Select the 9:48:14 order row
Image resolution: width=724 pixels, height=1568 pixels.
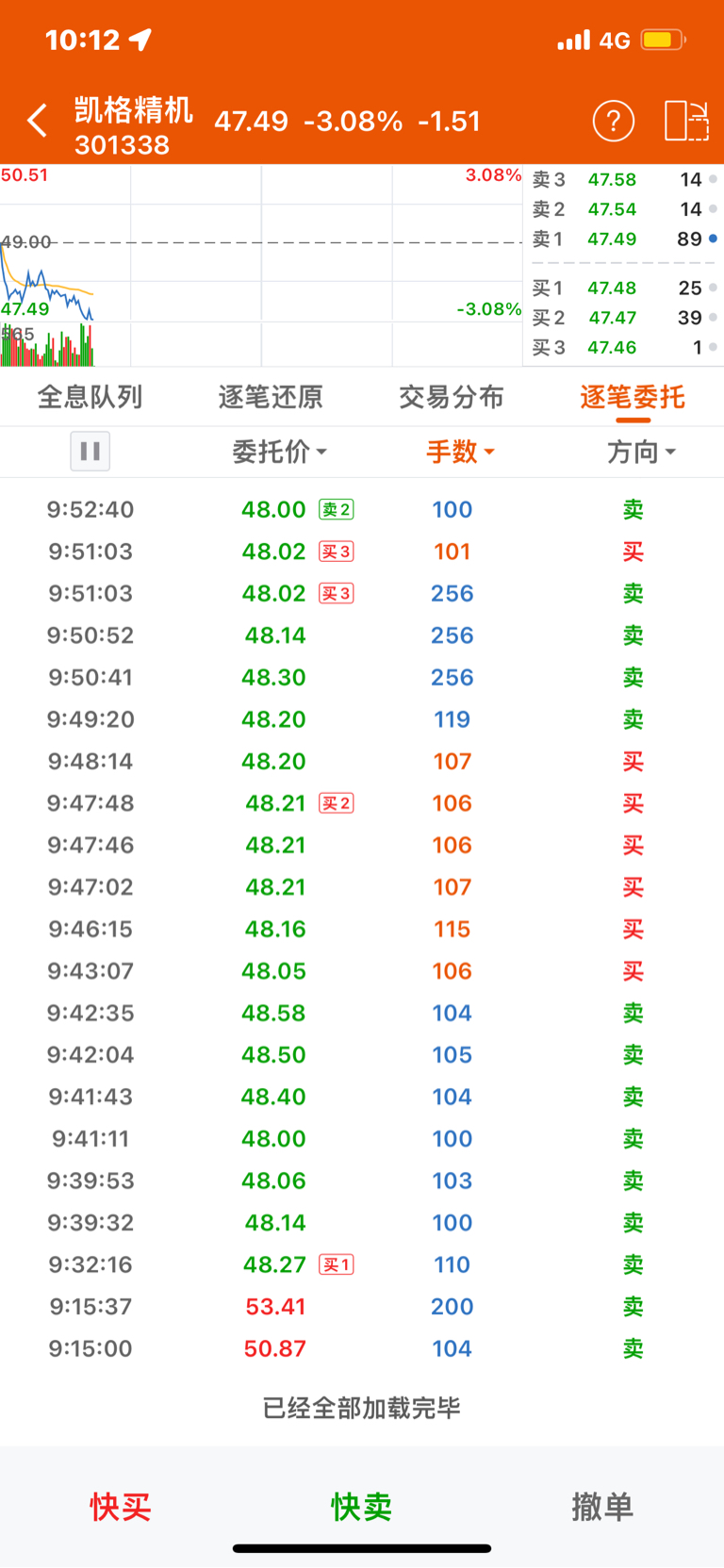click(x=362, y=761)
